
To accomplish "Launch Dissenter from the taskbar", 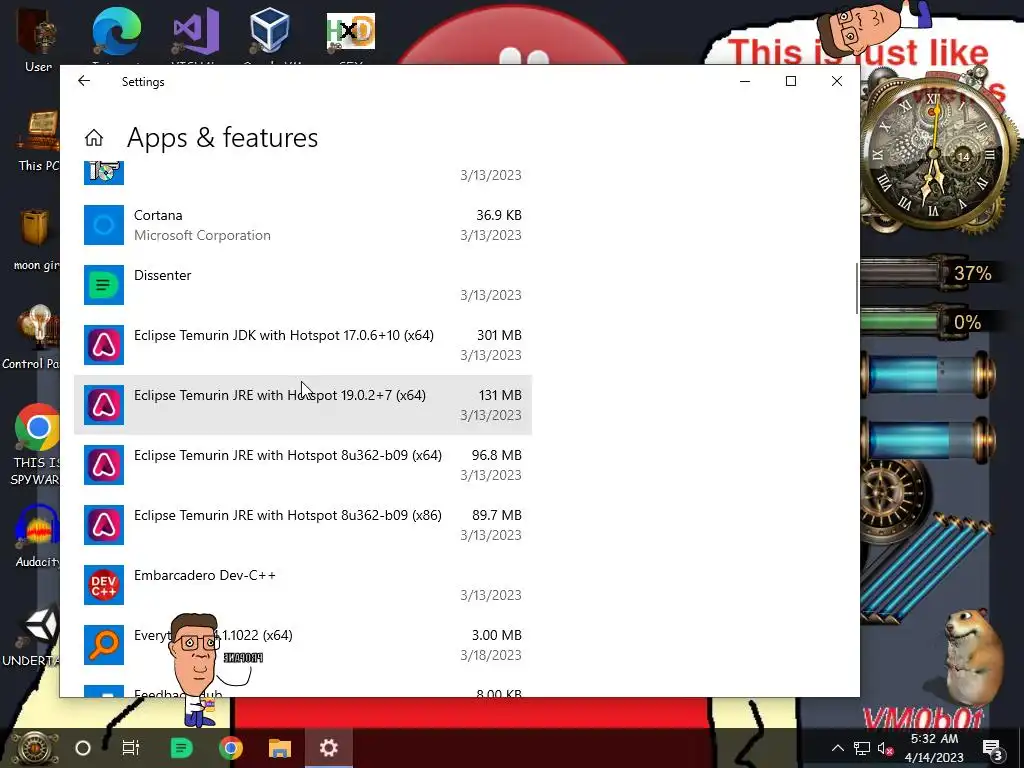I will (181, 748).
